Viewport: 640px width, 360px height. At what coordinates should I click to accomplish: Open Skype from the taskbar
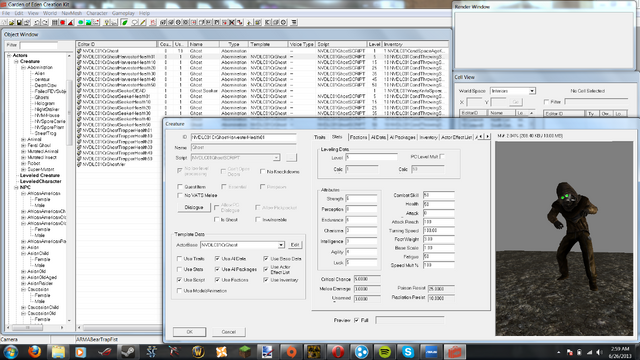pyautogui.click(x=408, y=351)
